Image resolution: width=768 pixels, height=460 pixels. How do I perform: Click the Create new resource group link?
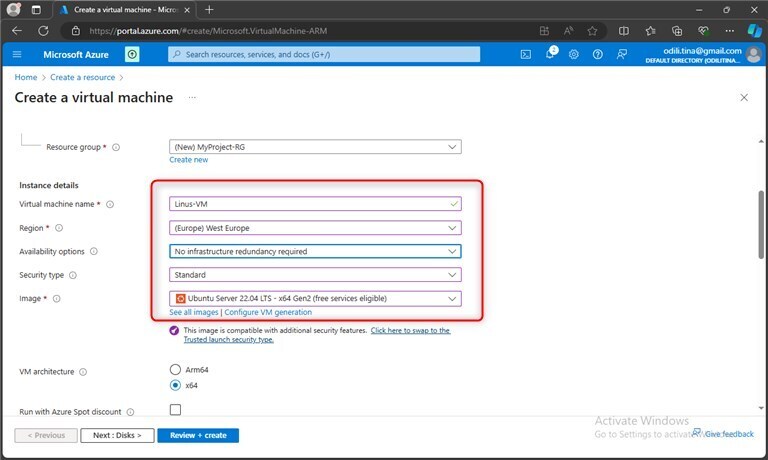189,160
